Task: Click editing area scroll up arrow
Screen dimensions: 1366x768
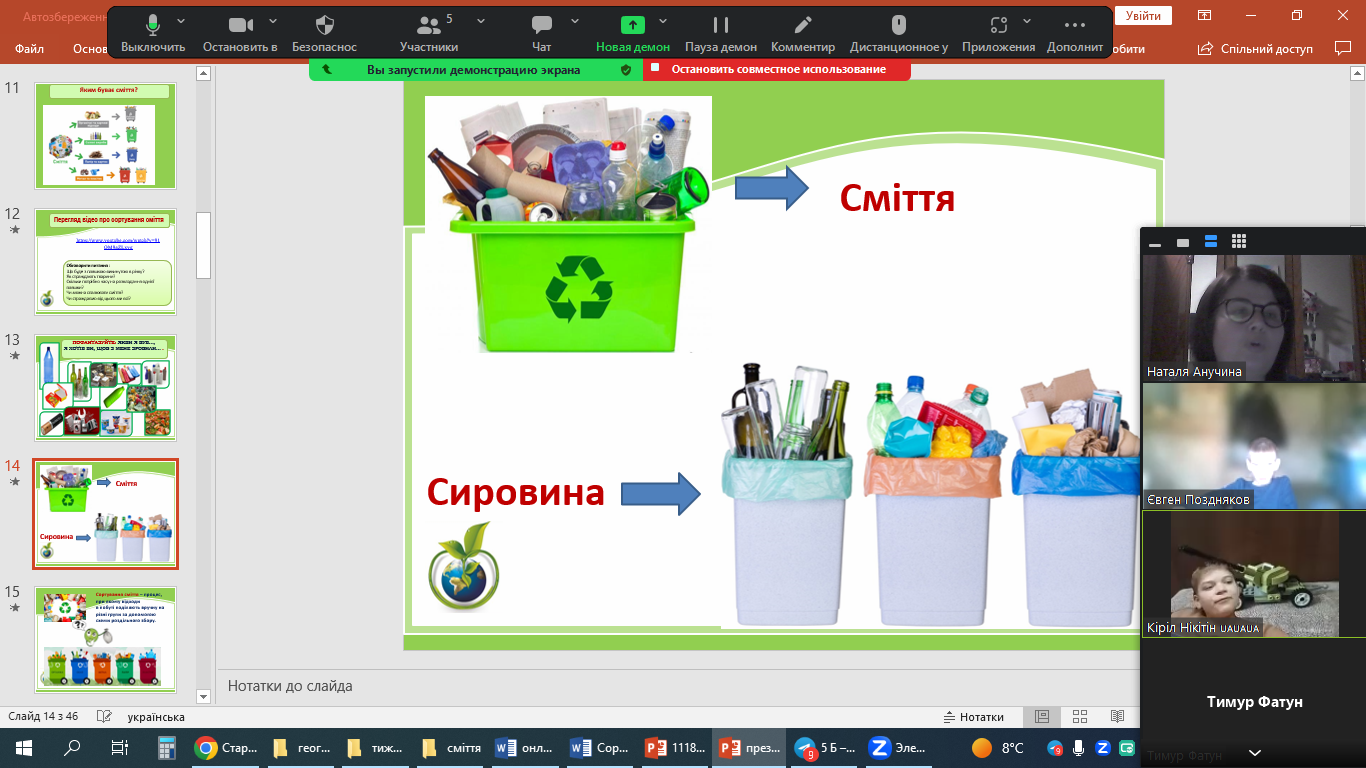Action: point(1358,73)
